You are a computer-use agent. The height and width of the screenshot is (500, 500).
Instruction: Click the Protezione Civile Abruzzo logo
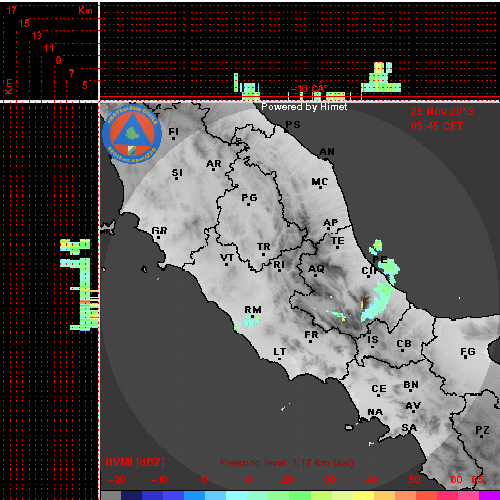point(132,134)
